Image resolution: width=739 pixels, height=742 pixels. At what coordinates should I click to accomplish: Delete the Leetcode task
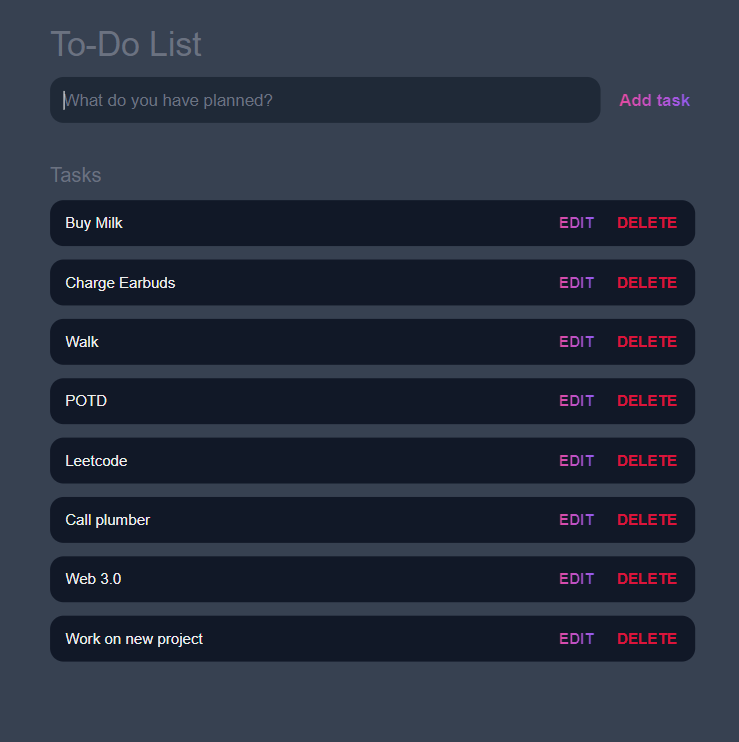click(647, 460)
